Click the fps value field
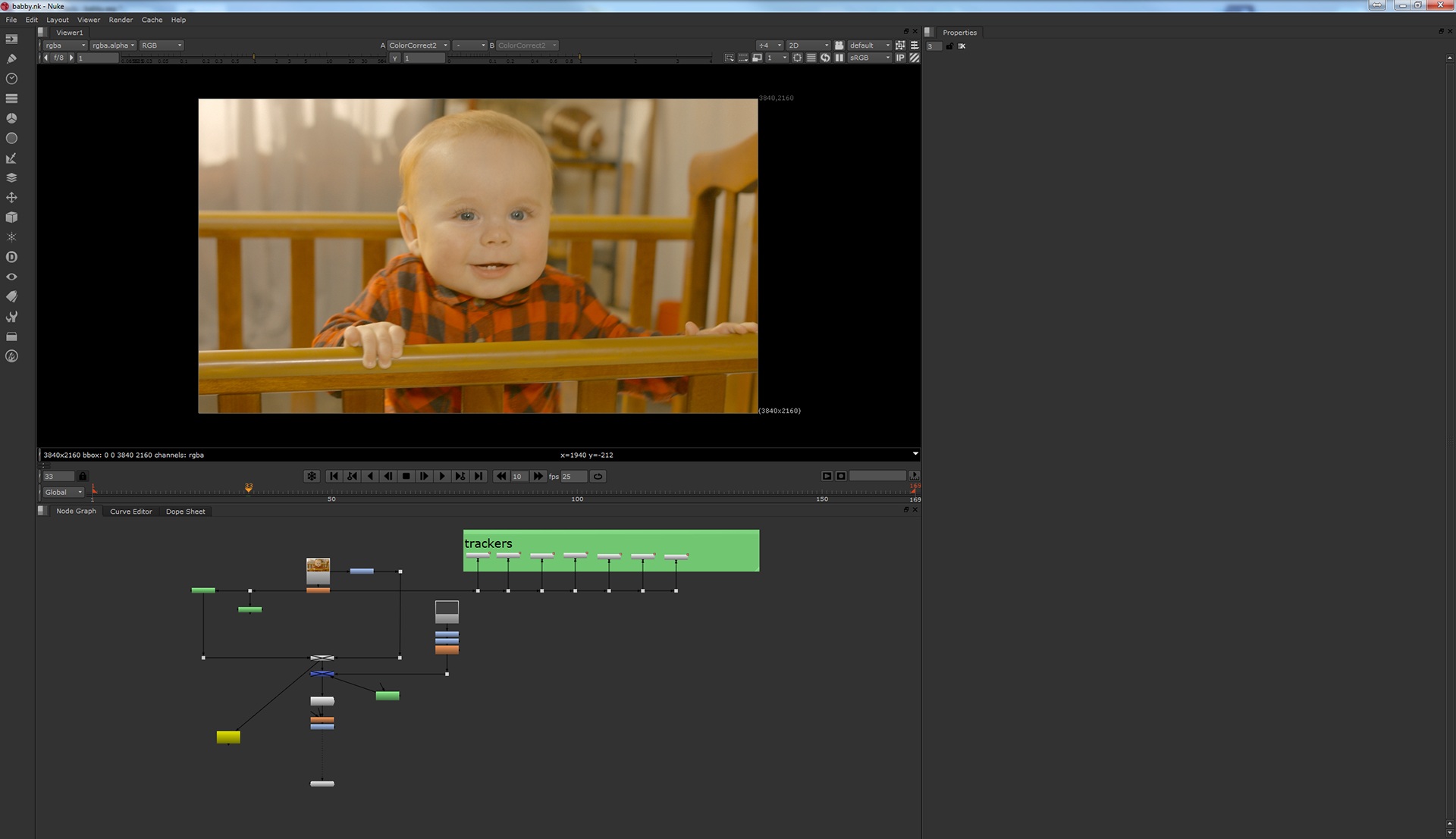The width and height of the screenshot is (1456, 839). point(573,476)
